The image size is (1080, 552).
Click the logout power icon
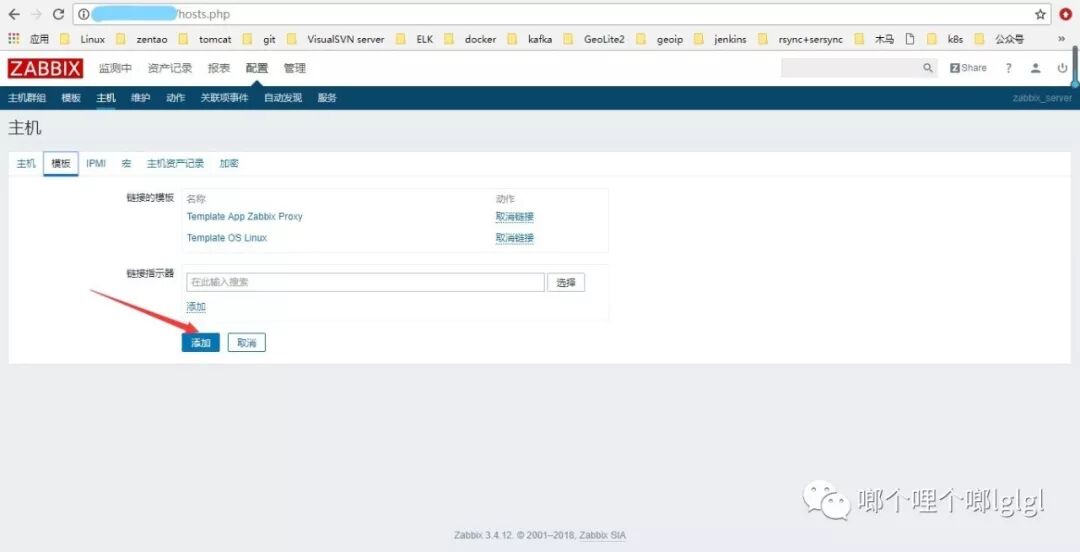pyautogui.click(x=1062, y=68)
